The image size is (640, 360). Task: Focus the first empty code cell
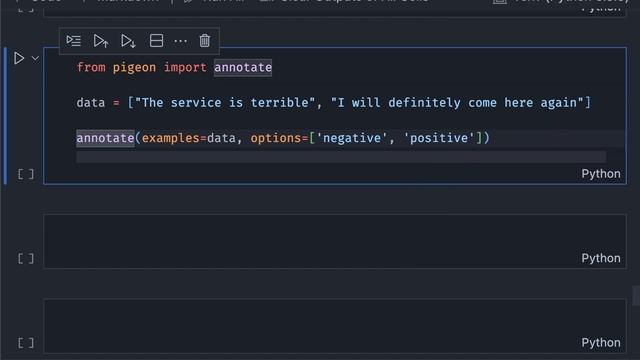pos(335,241)
